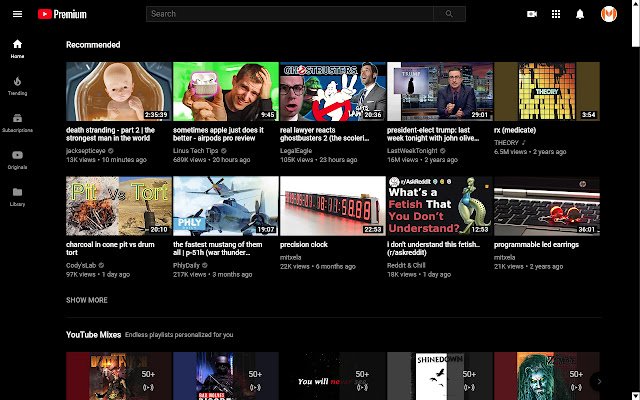Visit Cody'sLab channel link
This screenshot has width=640, height=400.
coord(81,265)
